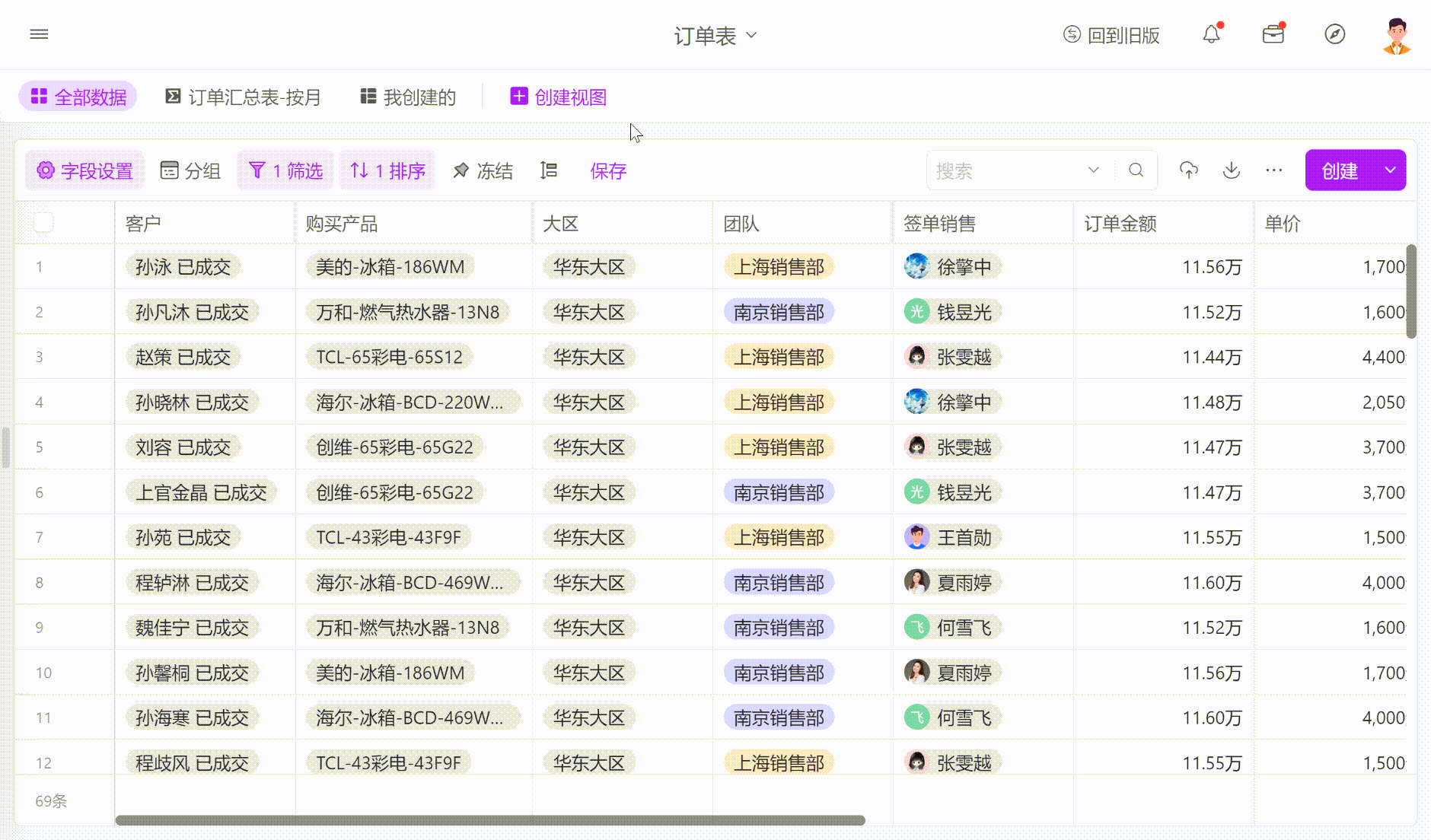Click the 保存 link

608,171
